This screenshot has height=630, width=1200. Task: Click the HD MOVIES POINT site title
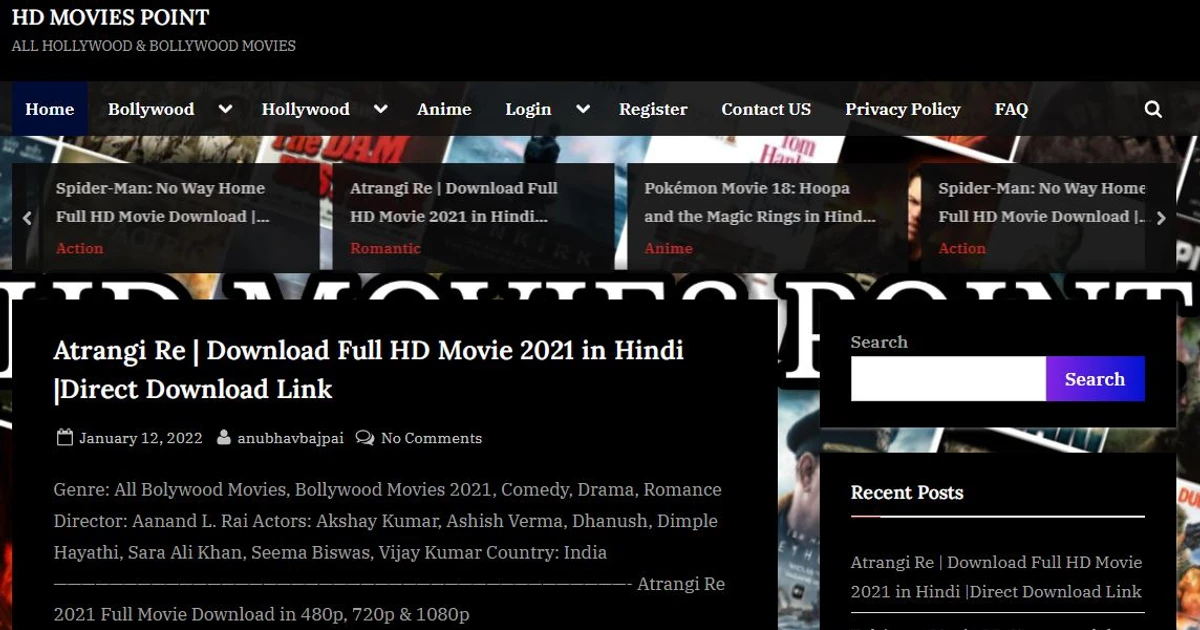click(111, 17)
